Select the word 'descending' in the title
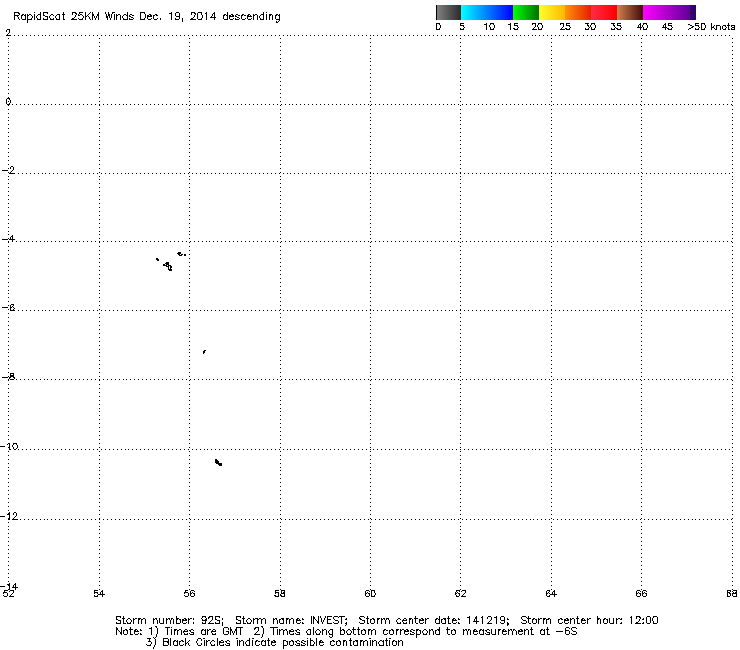Image resolution: width=740 pixels, height=650 pixels. coord(251,17)
